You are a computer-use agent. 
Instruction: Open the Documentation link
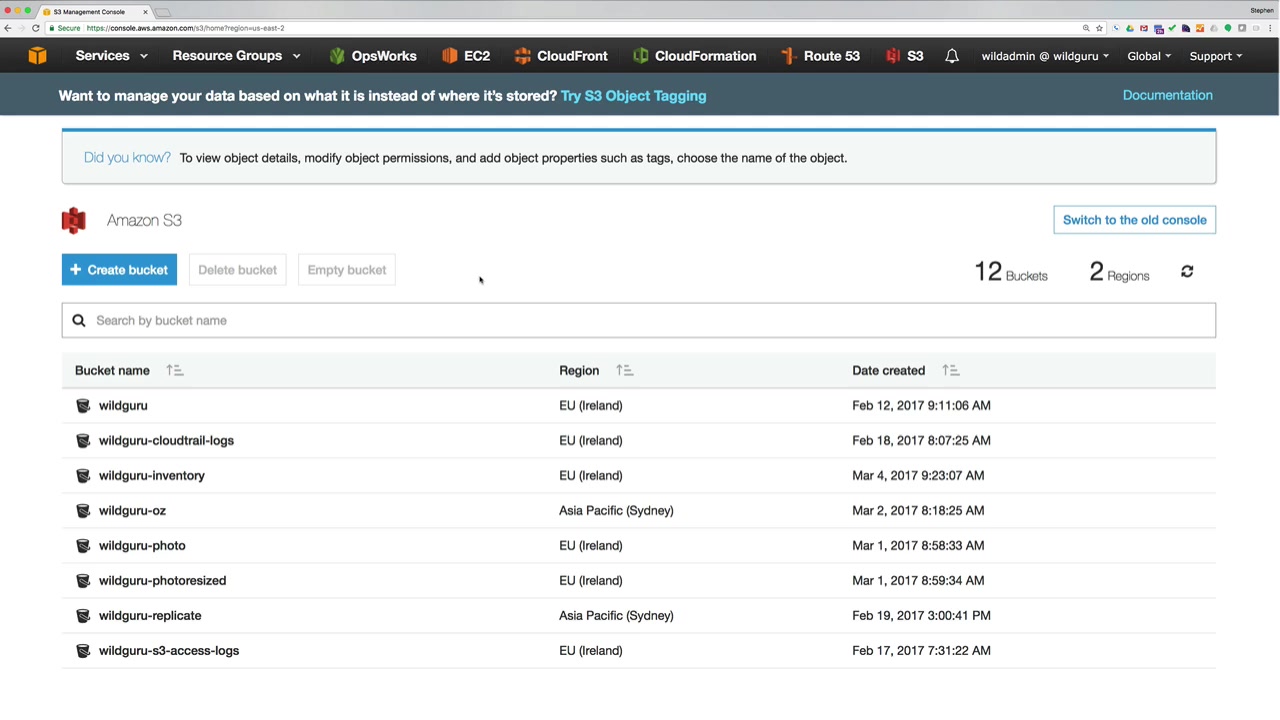click(1168, 95)
